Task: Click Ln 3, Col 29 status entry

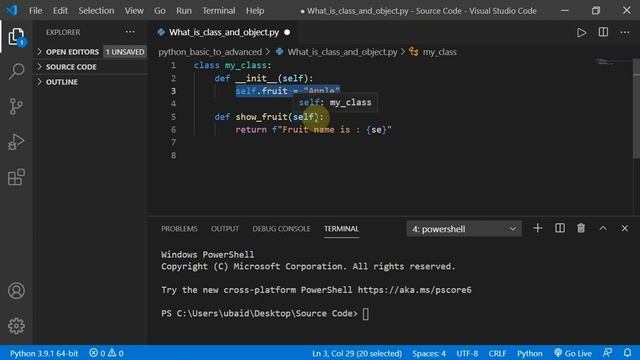Action: point(357,353)
